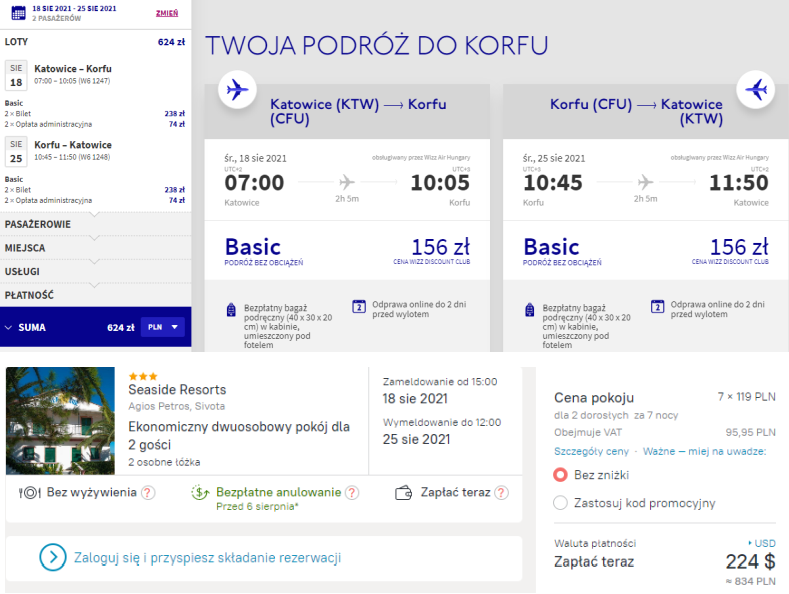Change payment currency via USD selector
Screen dimensions: 789x594
point(763,543)
